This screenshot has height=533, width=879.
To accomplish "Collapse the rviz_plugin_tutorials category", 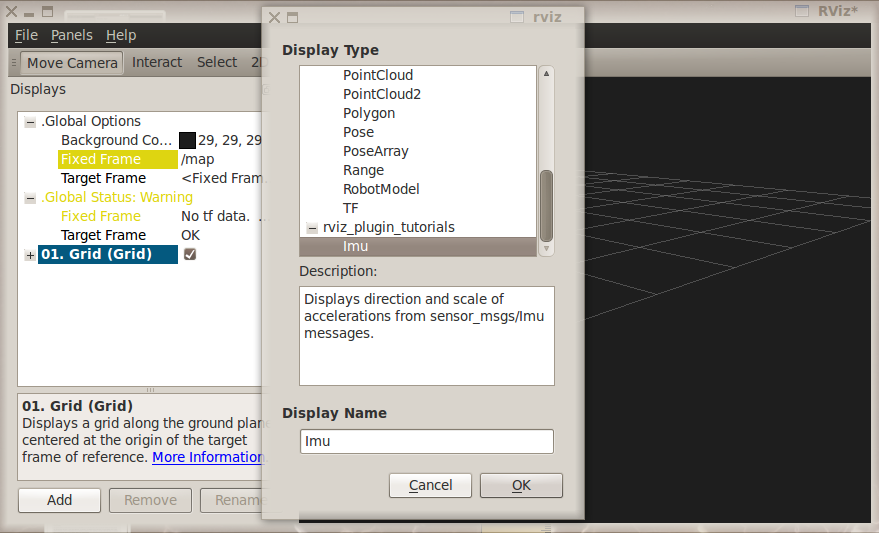I will click(x=312, y=228).
